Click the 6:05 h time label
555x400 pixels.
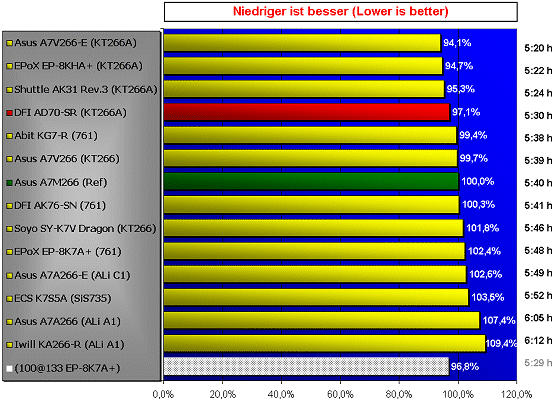538,318
